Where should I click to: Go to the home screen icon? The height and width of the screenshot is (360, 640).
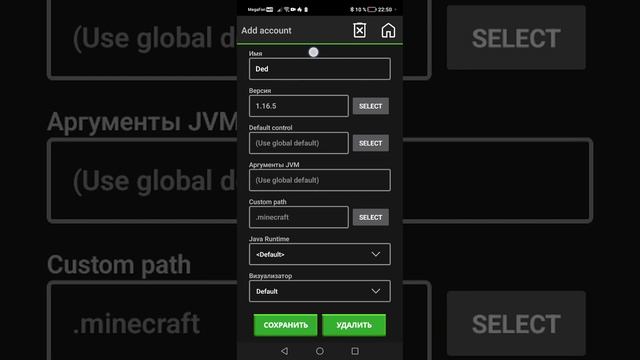tap(388, 30)
